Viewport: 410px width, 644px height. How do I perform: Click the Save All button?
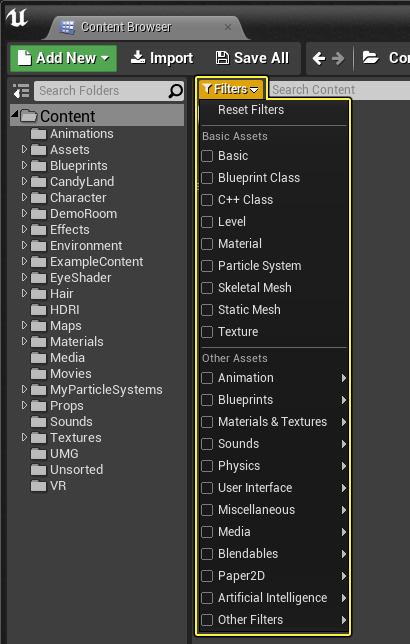point(252,58)
